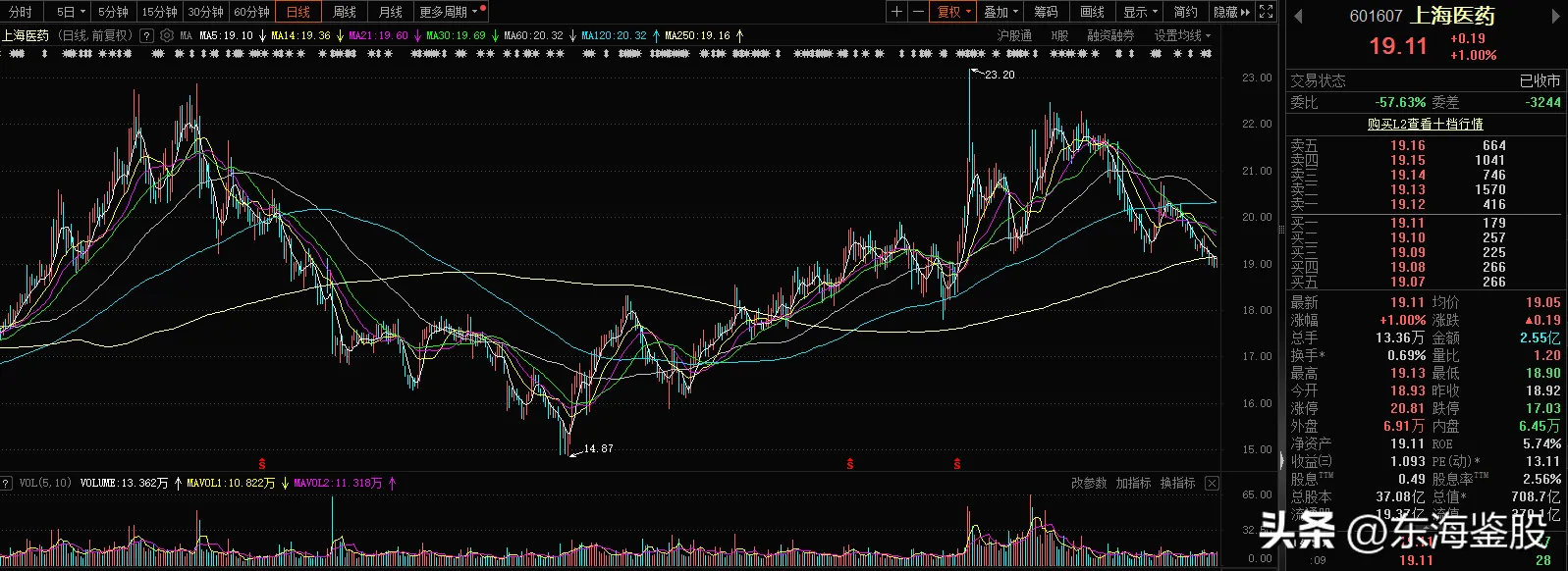This screenshot has width=1568, height=571.
Task: Click 加指标 to add indicator
Action: click(x=1133, y=483)
